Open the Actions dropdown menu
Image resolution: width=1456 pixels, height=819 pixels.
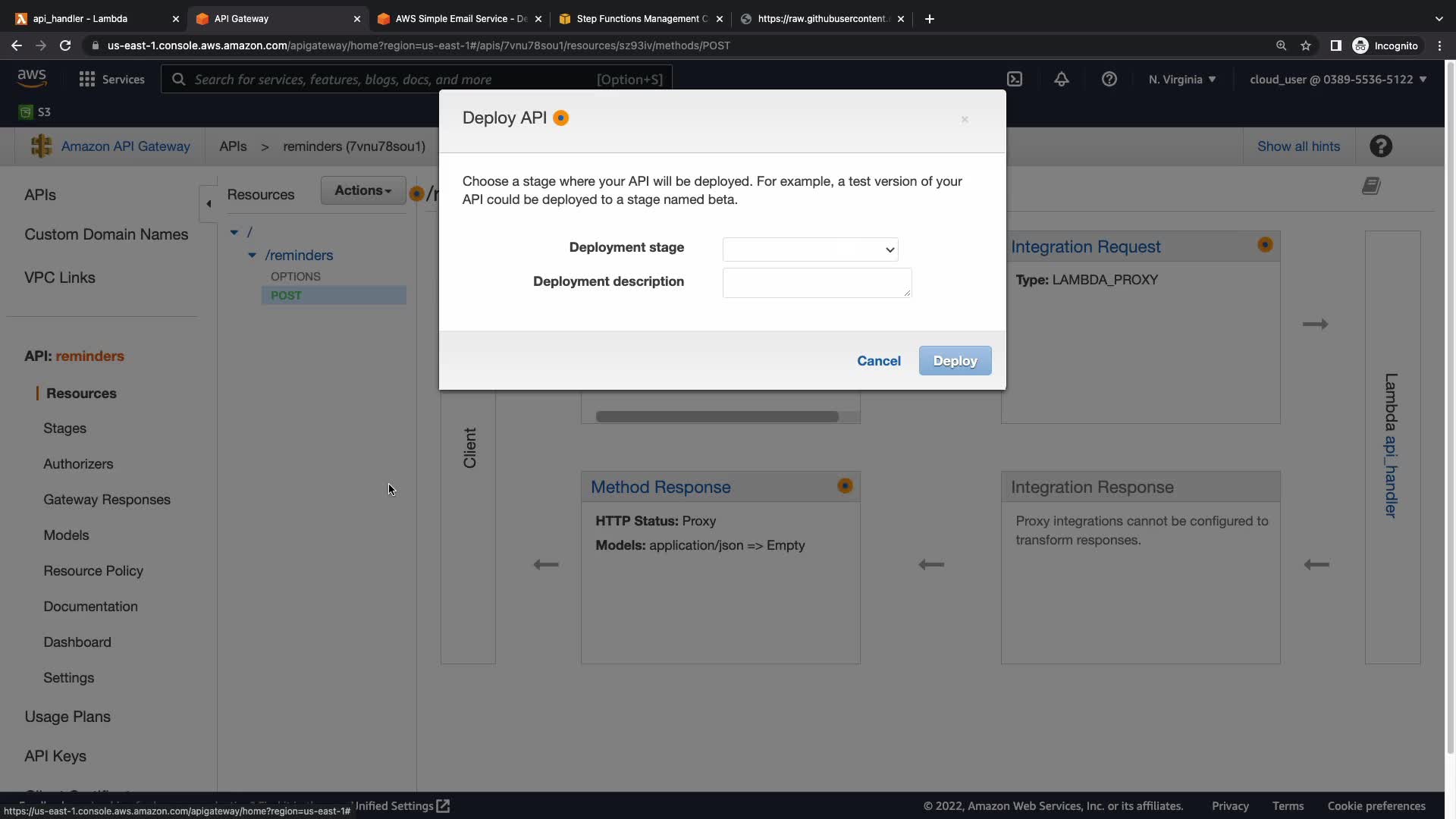coord(362,190)
